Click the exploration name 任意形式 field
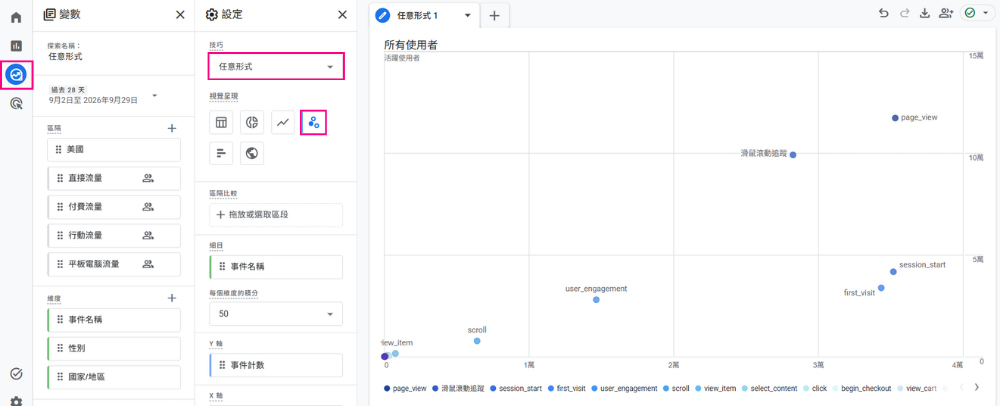Screen dimensions: 1000x406 point(65,57)
